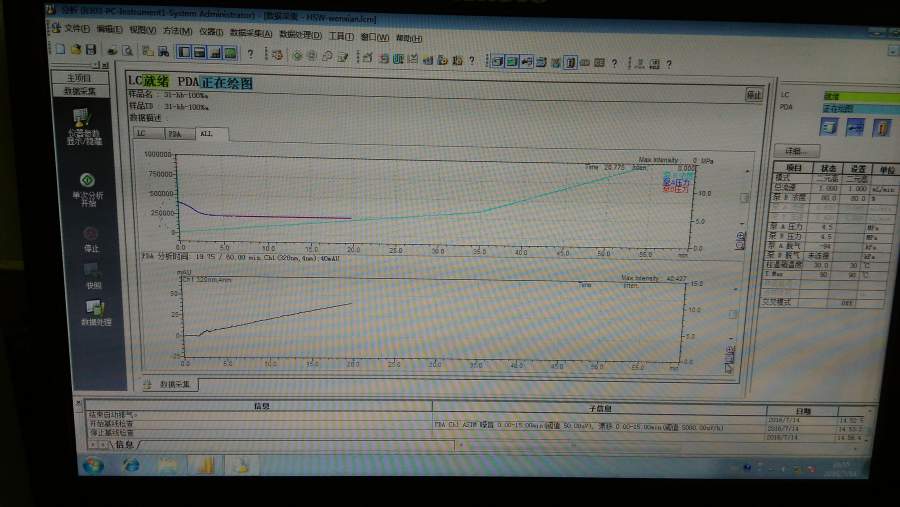
Task: Click the Print icon in toolbar
Action: [x=112, y=51]
